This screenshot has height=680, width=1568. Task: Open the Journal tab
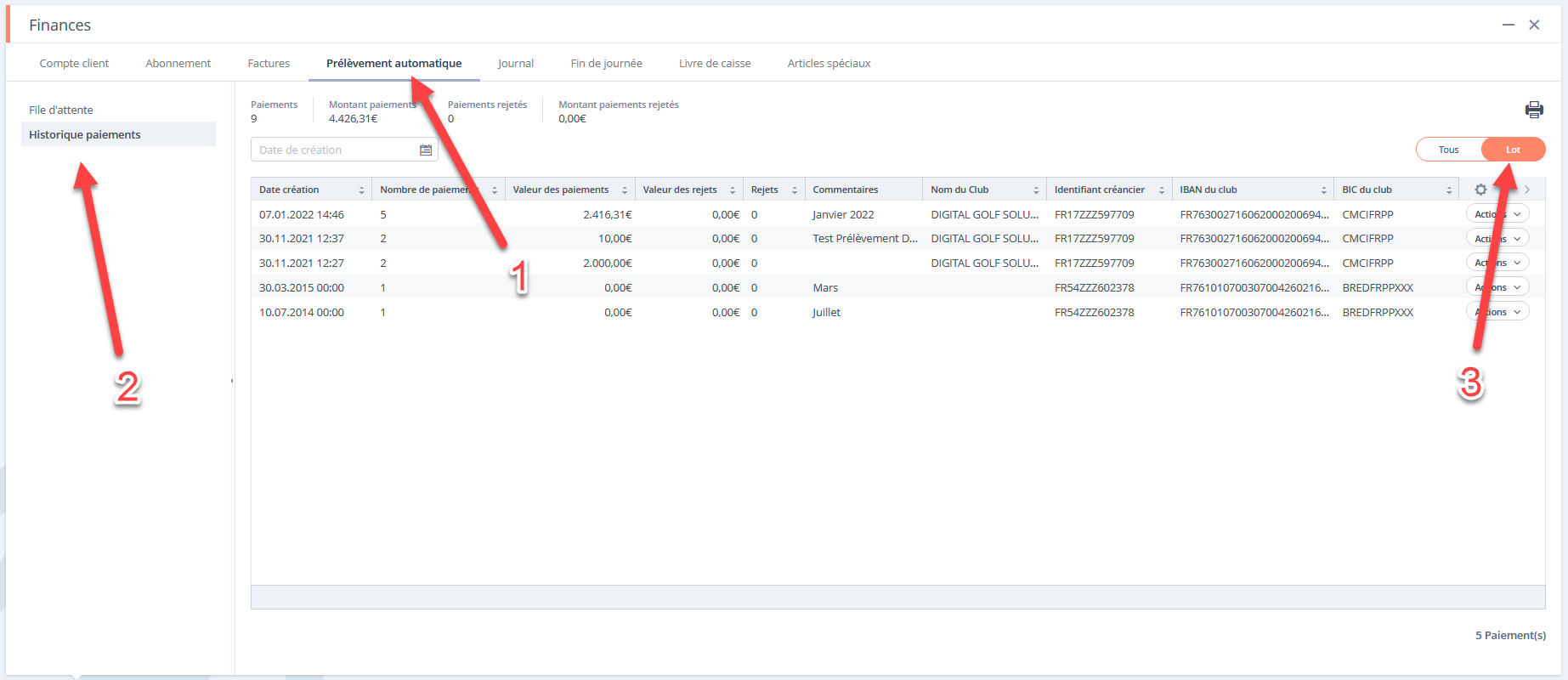[516, 64]
